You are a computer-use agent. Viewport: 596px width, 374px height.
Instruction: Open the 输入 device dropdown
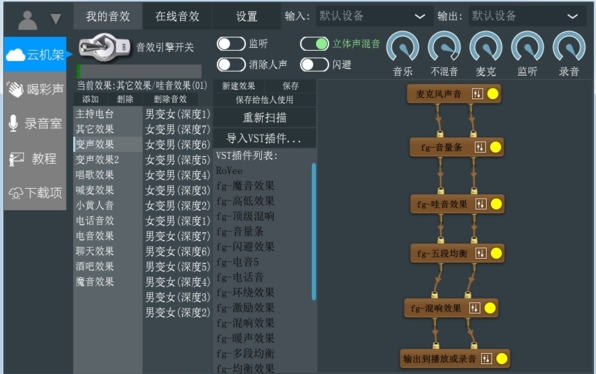[x=374, y=16]
